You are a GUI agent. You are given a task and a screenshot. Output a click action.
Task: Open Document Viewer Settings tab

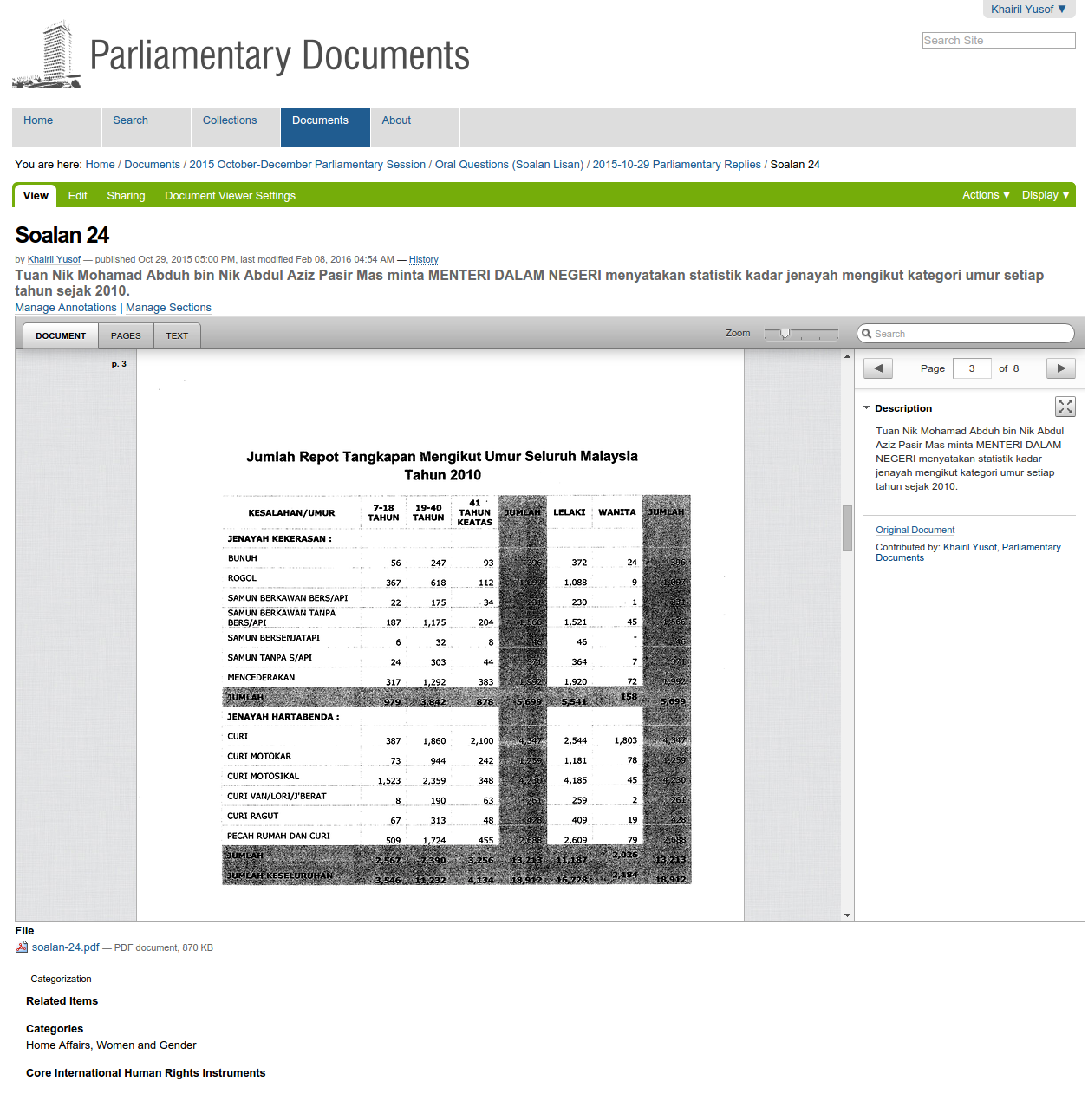pos(230,196)
